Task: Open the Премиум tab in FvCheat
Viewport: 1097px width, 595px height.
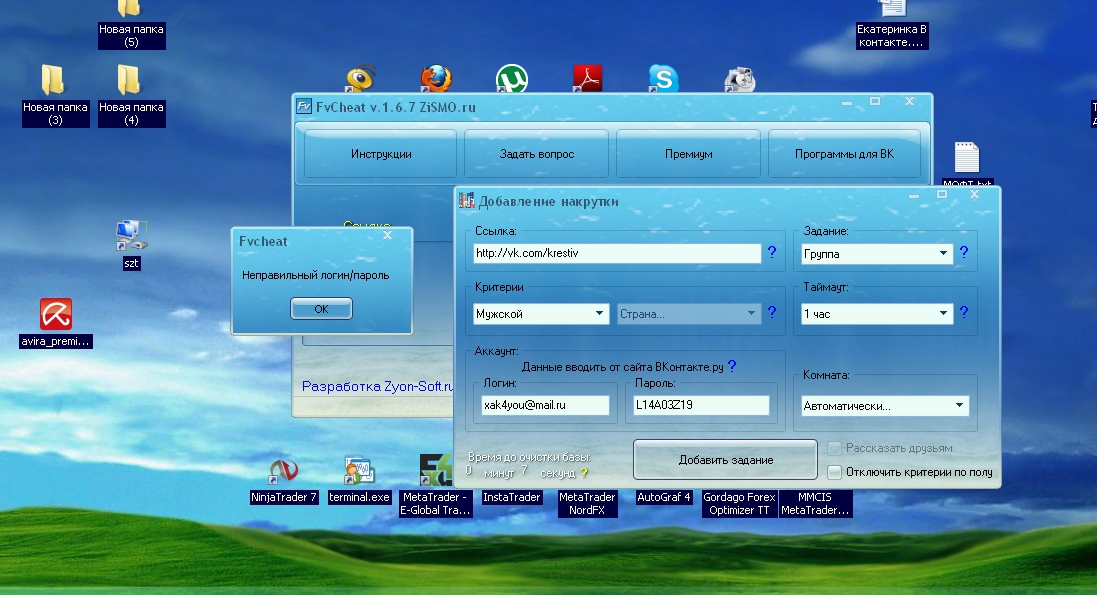Action: tap(688, 154)
